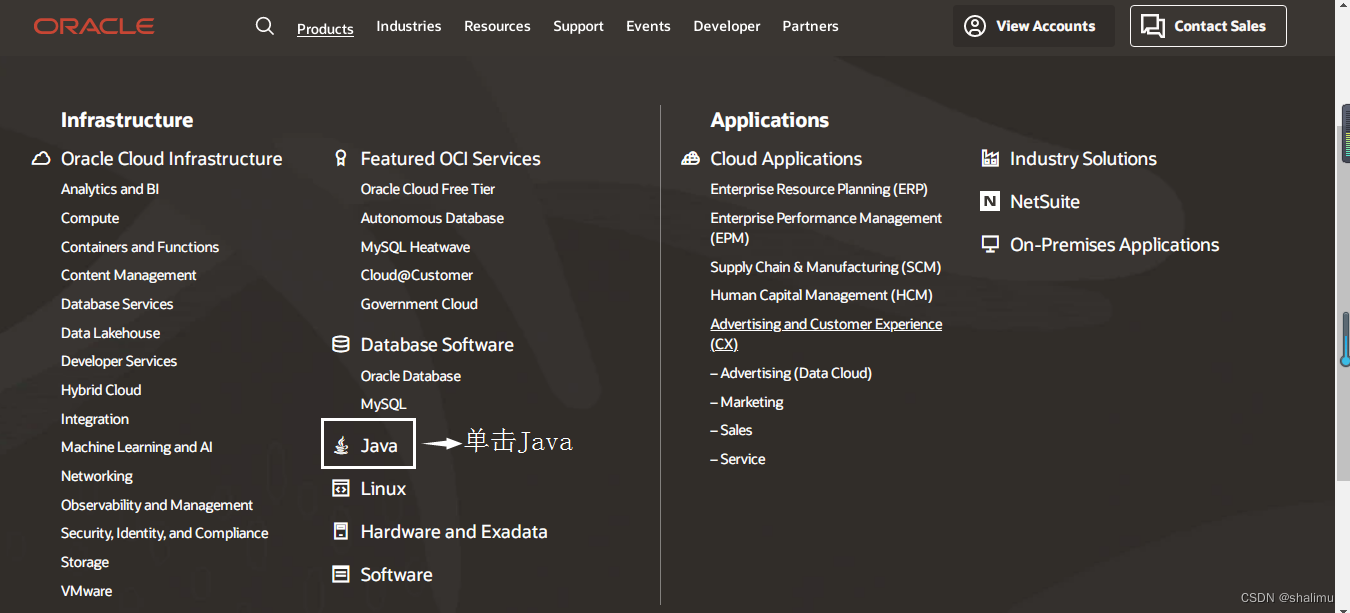Viewport: 1350px width, 613px height.
Task: Open the Oracle Database link
Action: [411, 376]
